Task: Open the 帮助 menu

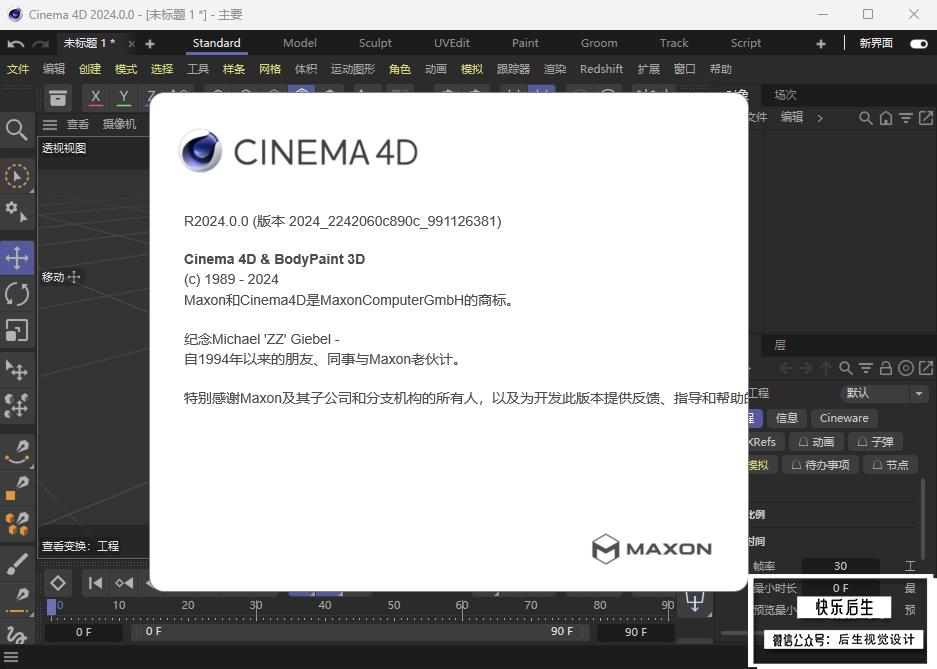Action: pos(721,69)
